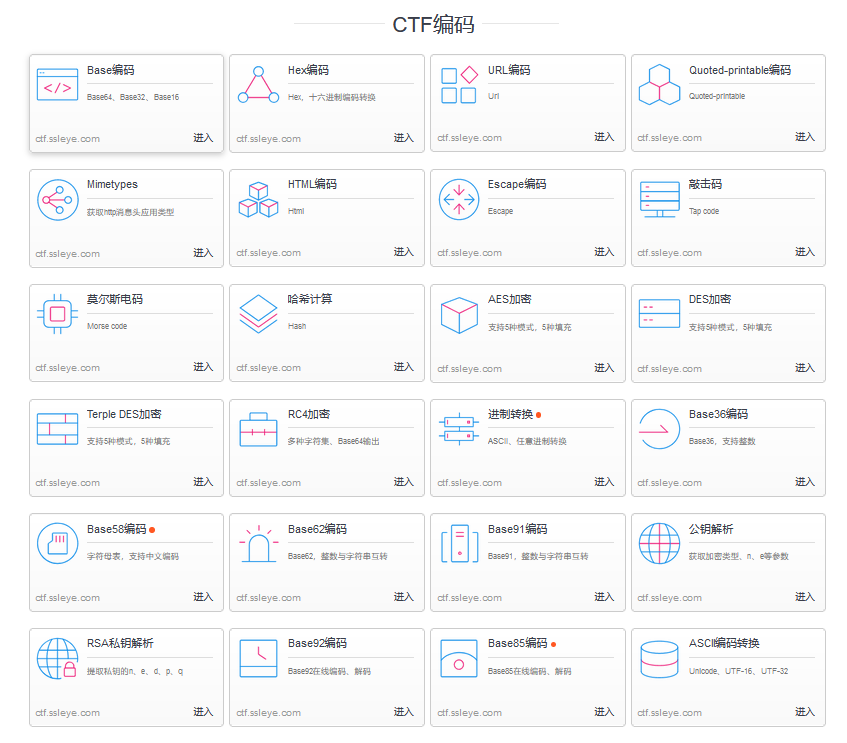Screen dimensions: 847x743
Task: Open 进入 link on Base36编码 card
Action: (805, 482)
